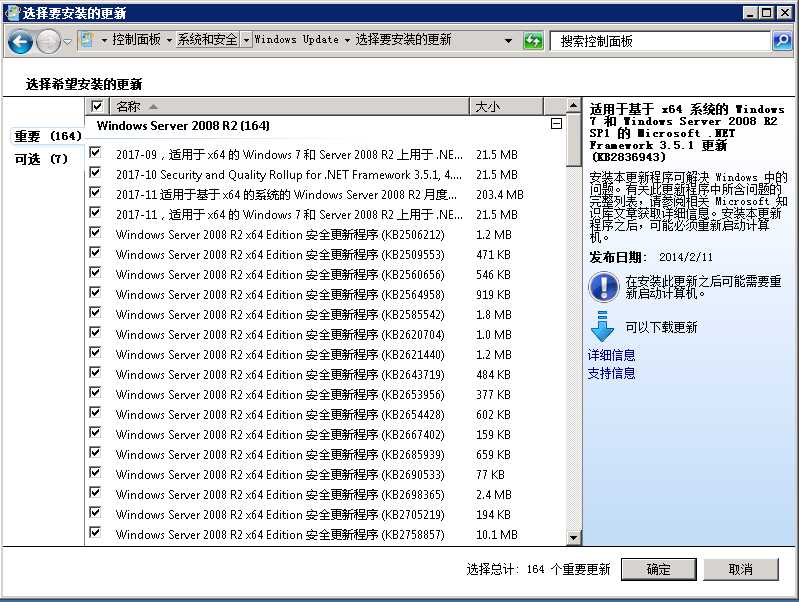Uncheck the KB2506212 update checkbox
Viewport: 799px width, 602px height.
95,232
